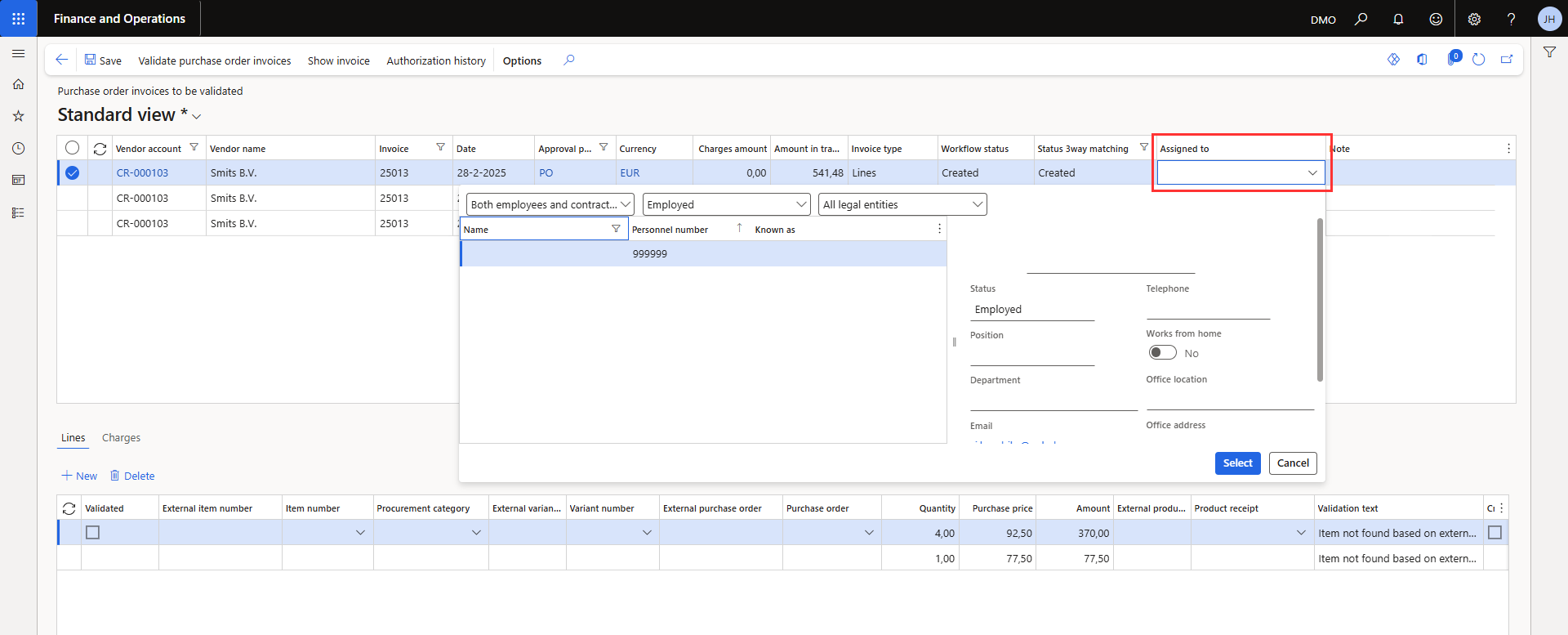
Task: Toggle the Works from home switch
Action: 1162,353
